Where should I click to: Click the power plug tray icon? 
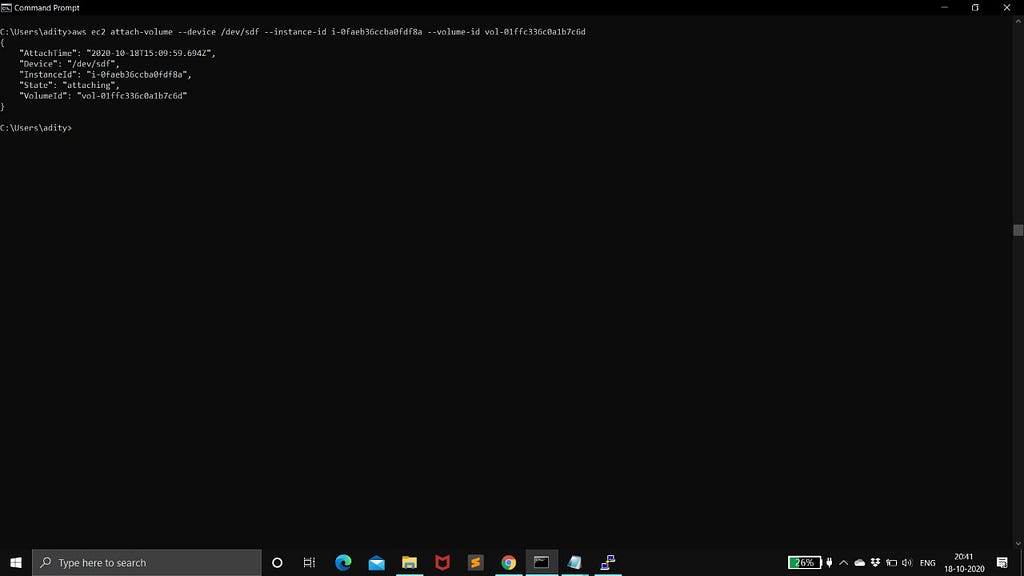(x=829, y=562)
